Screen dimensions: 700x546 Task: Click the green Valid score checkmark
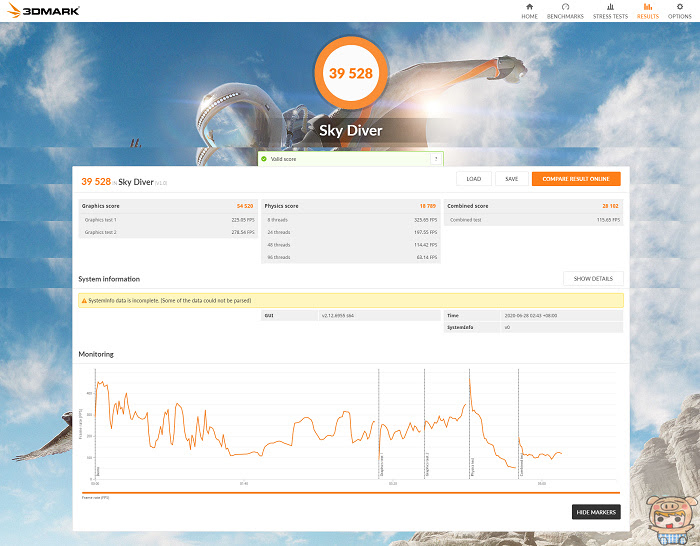264,159
